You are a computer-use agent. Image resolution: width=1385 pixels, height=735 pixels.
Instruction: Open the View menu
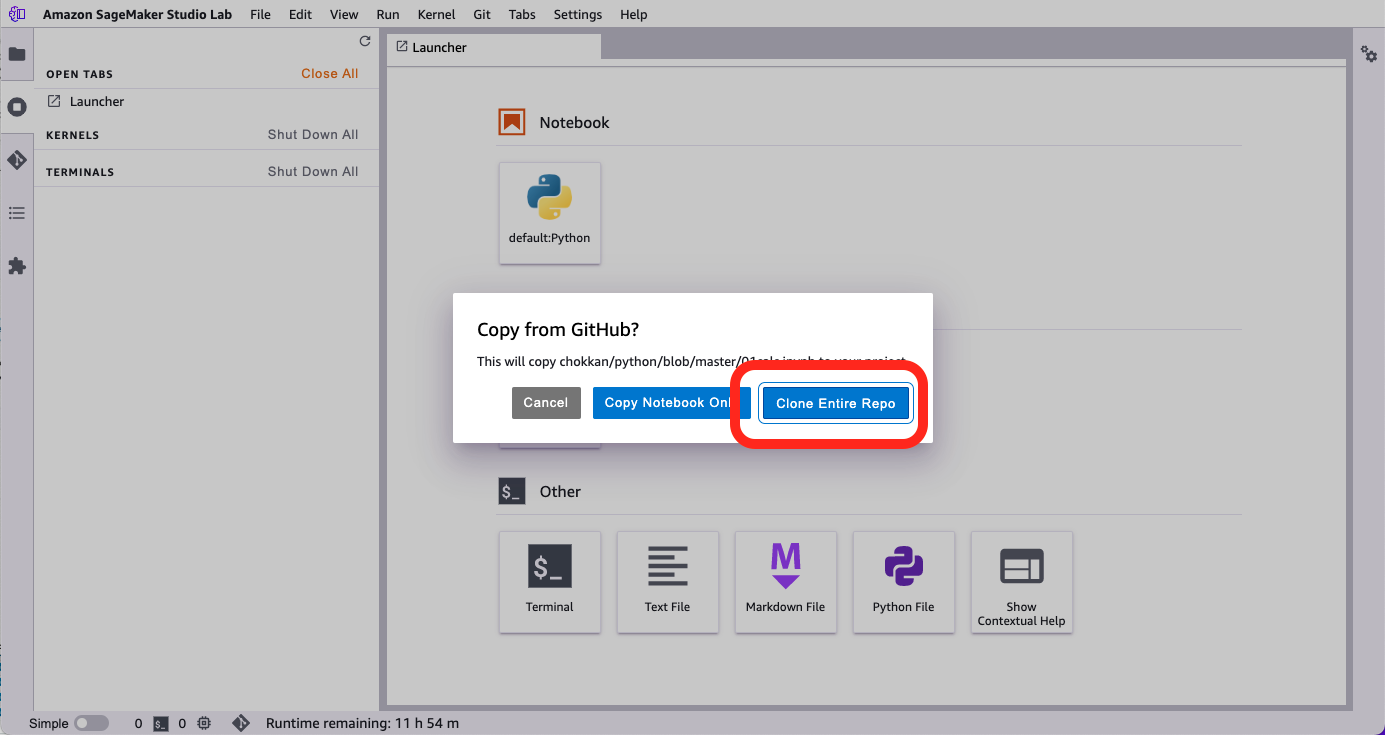(x=344, y=14)
